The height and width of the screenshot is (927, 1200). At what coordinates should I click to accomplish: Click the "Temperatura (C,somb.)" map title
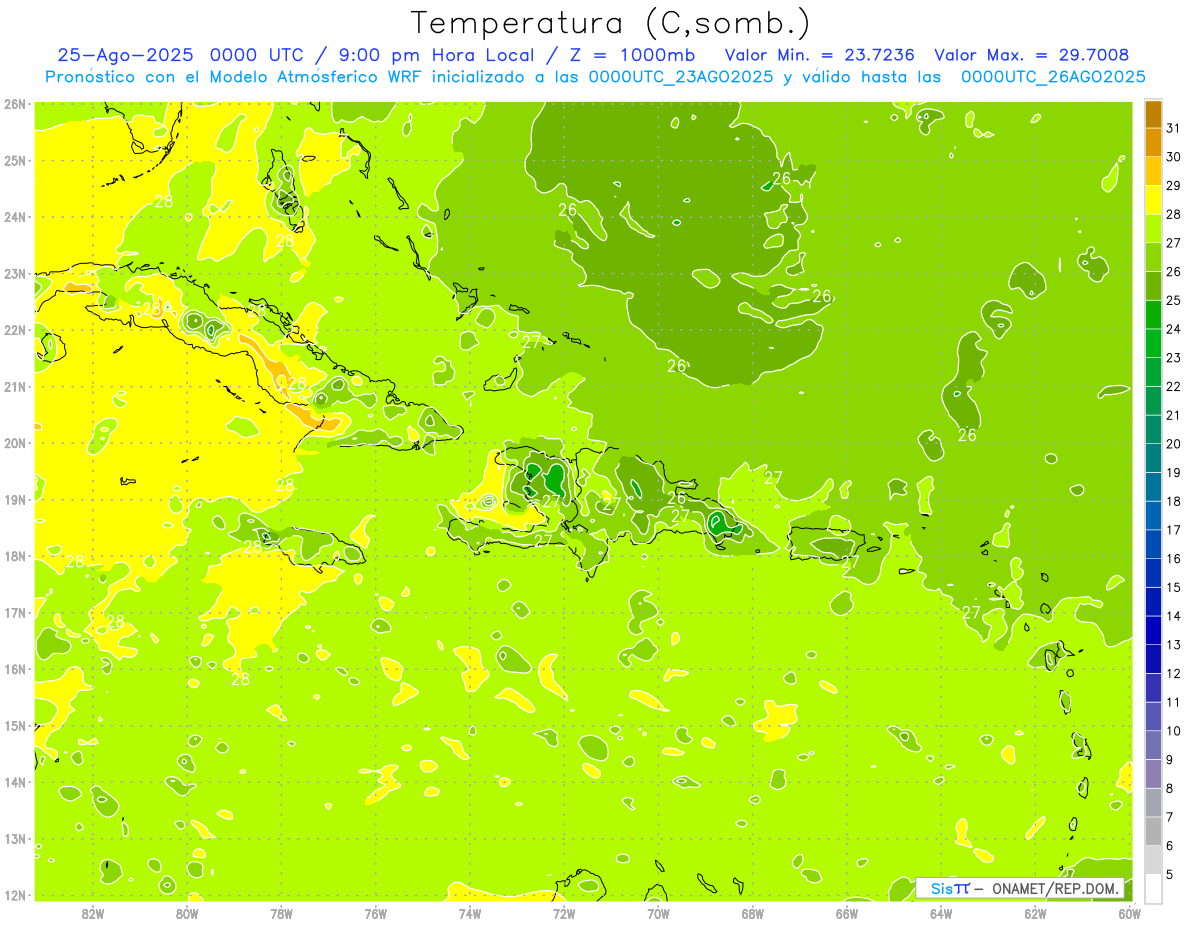[611, 24]
